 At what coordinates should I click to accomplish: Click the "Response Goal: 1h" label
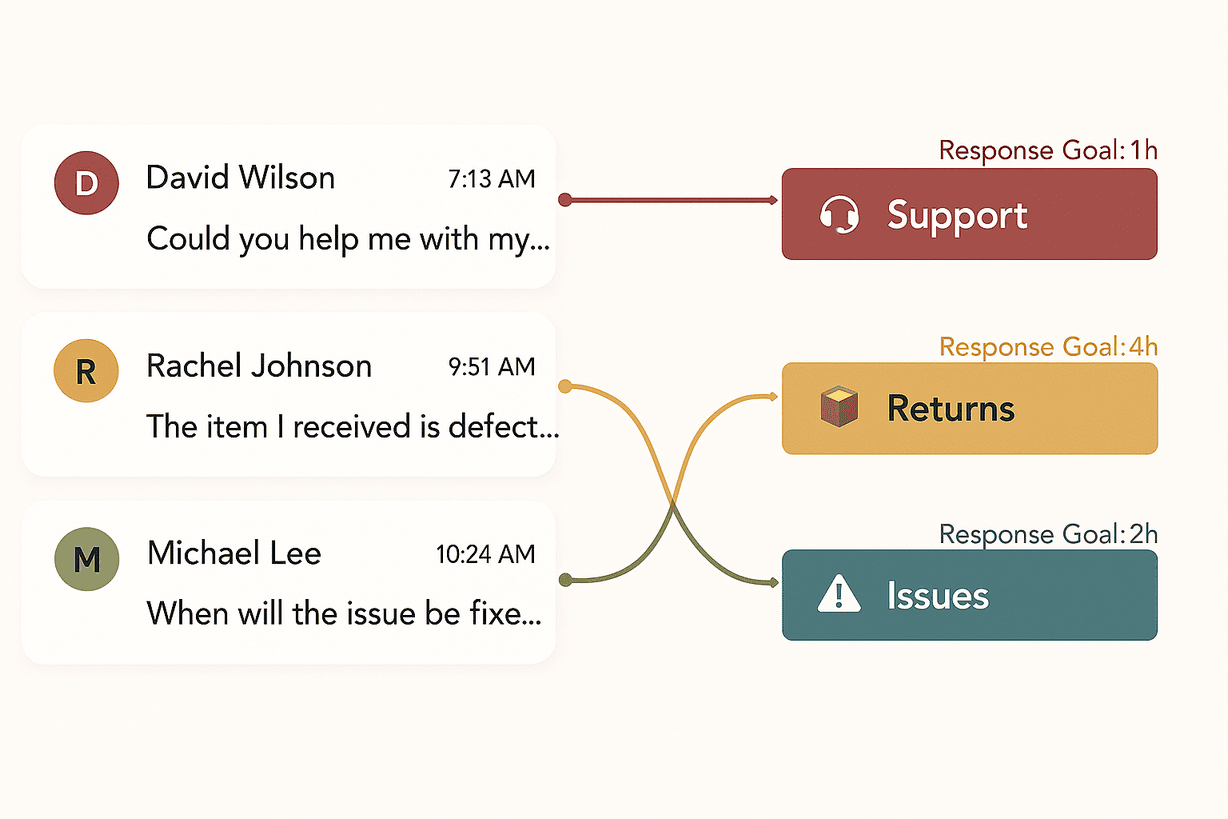tap(1048, 151)
